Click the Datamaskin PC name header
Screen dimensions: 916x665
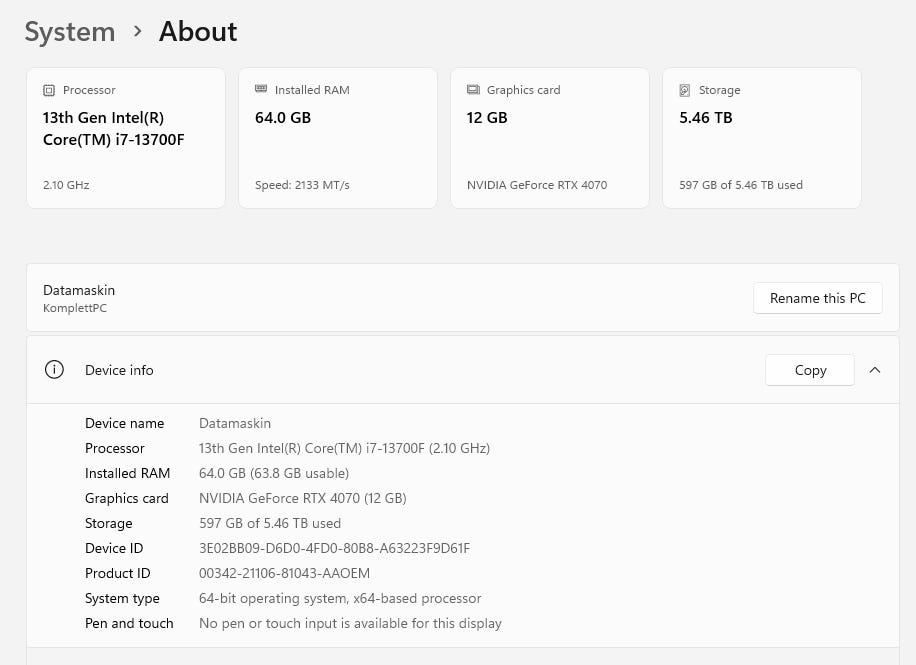pos(79,290)
